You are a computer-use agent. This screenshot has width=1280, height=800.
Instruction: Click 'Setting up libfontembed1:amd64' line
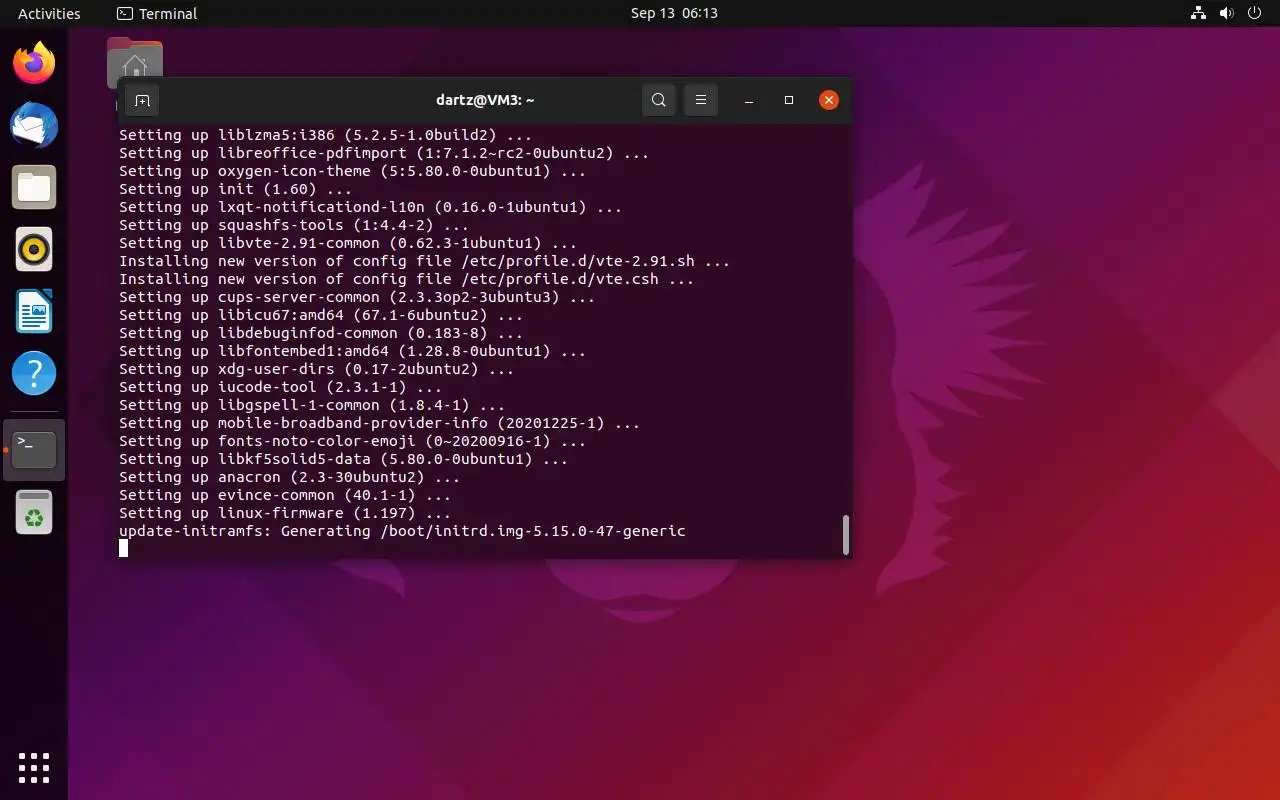click(x=352, y=351)
